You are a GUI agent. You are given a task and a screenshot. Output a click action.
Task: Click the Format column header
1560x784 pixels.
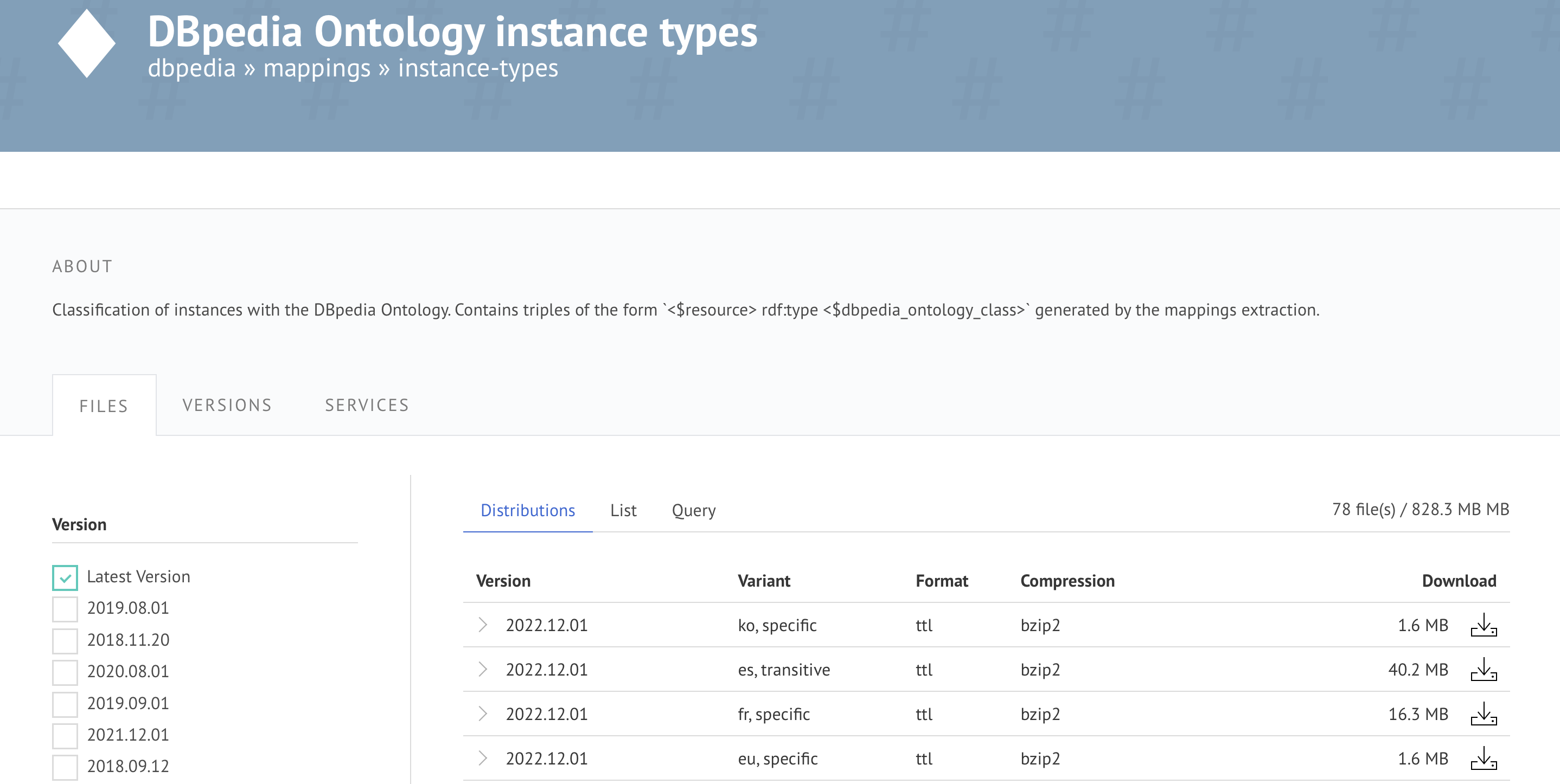click(942, 581)
